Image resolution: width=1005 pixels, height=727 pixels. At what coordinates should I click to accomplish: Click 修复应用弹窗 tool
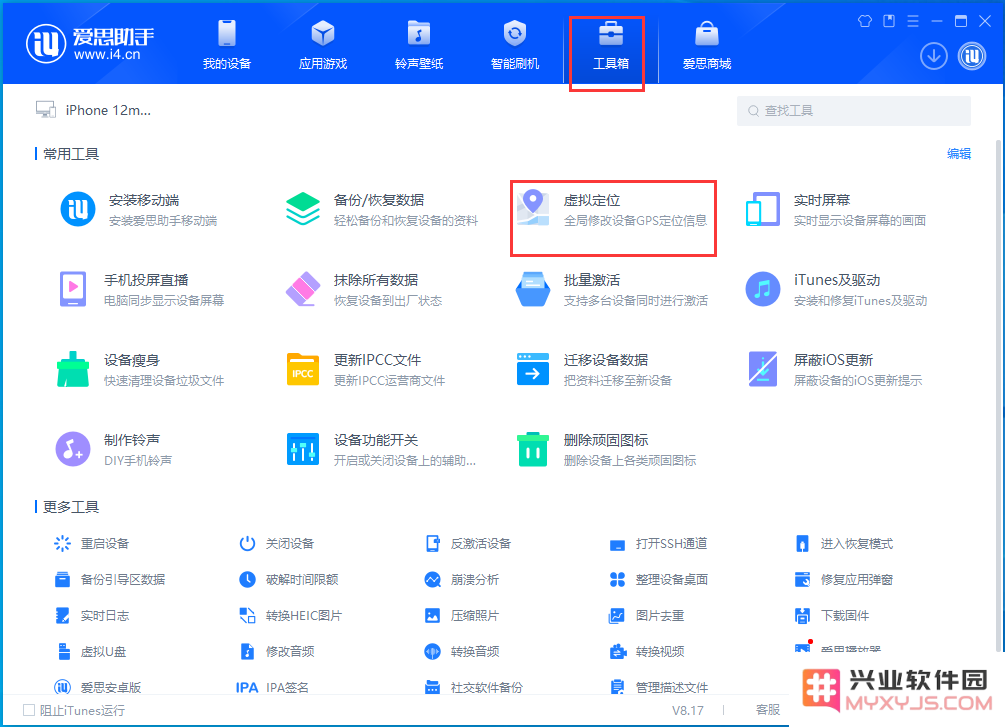pyautogui.click(x=844, y=580)
